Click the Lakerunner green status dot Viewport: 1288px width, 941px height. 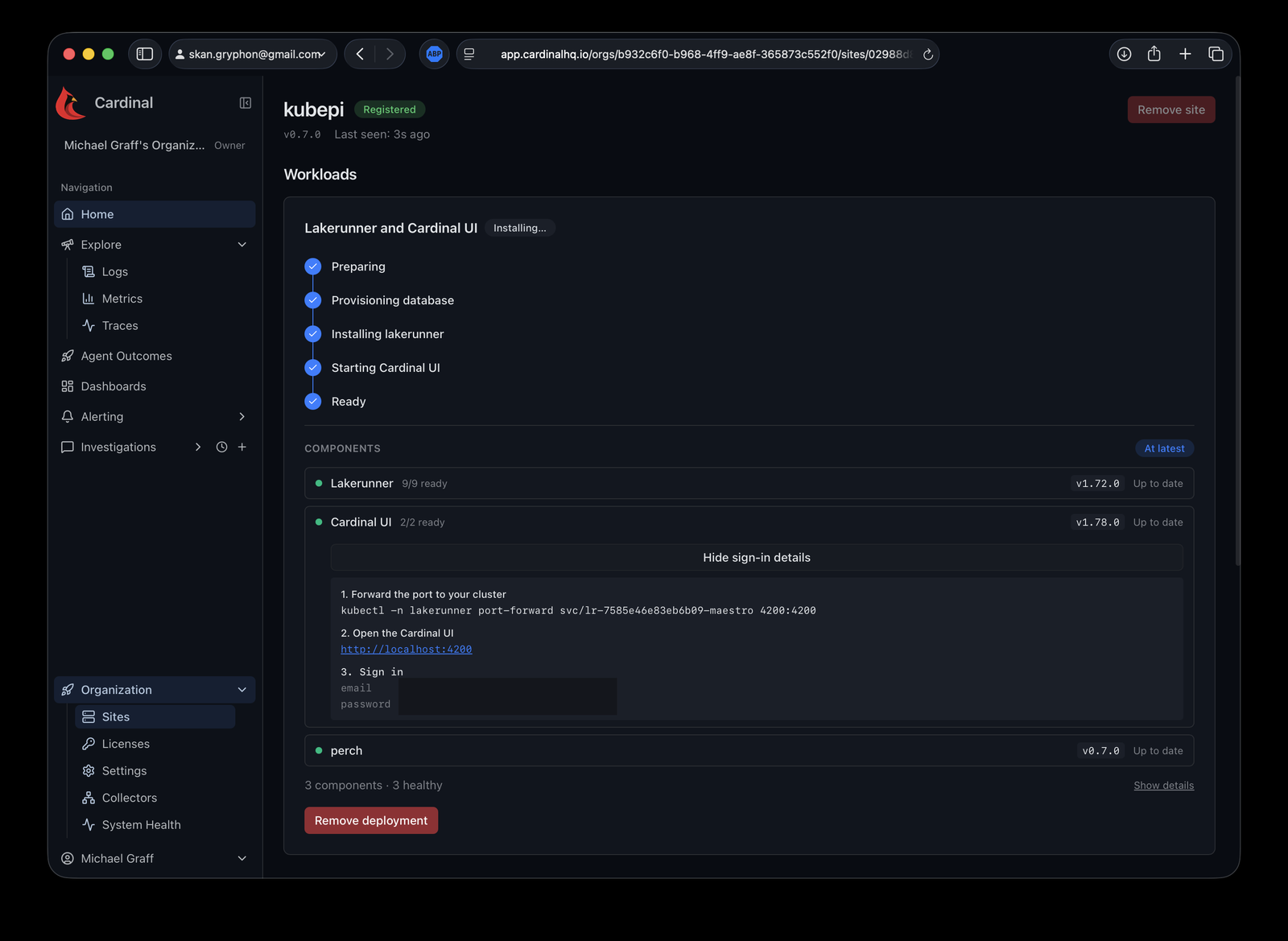[319, 483]
